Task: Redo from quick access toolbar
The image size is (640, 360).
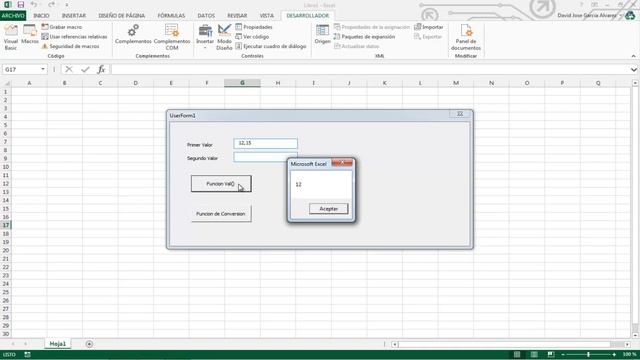Action: [x=51, y=5]
